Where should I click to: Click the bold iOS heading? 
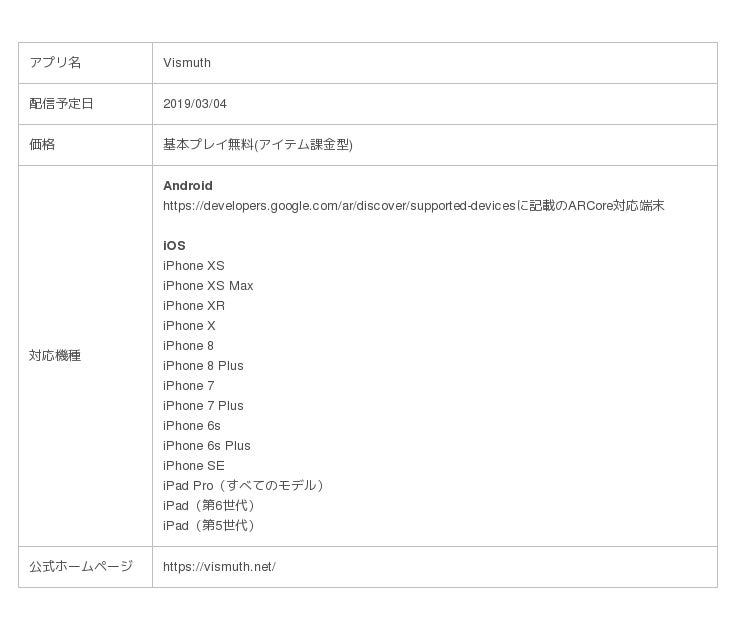pyautogui.click(x=174, y=246)
